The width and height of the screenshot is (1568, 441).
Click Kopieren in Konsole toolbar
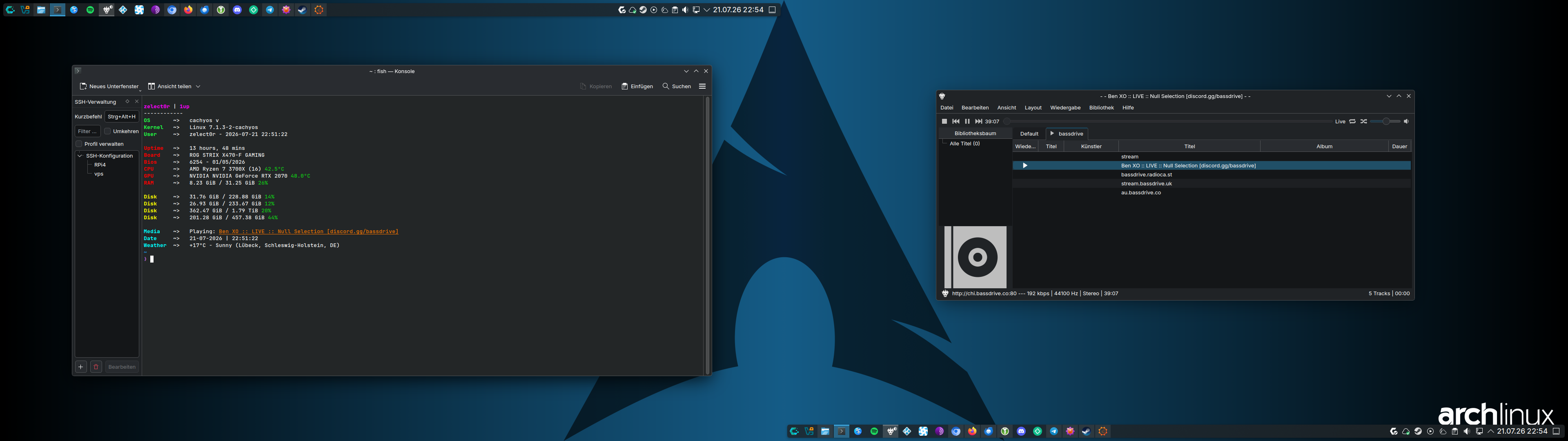point(596,87)
